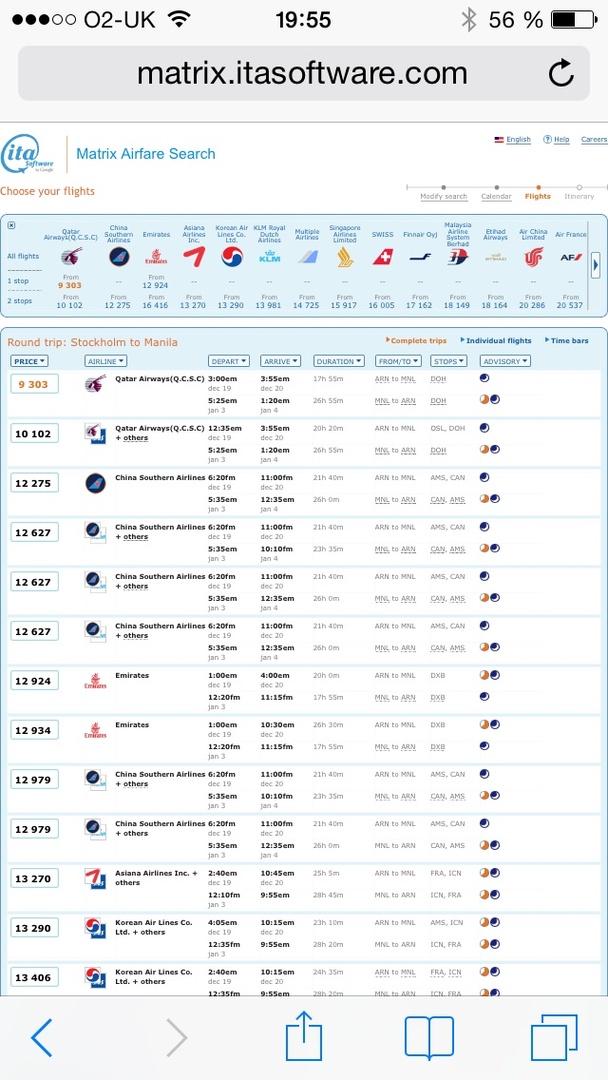This screenshot has height=1080, width=608.
Task: Close the airline matrix with X box
Action: point(11,225)
